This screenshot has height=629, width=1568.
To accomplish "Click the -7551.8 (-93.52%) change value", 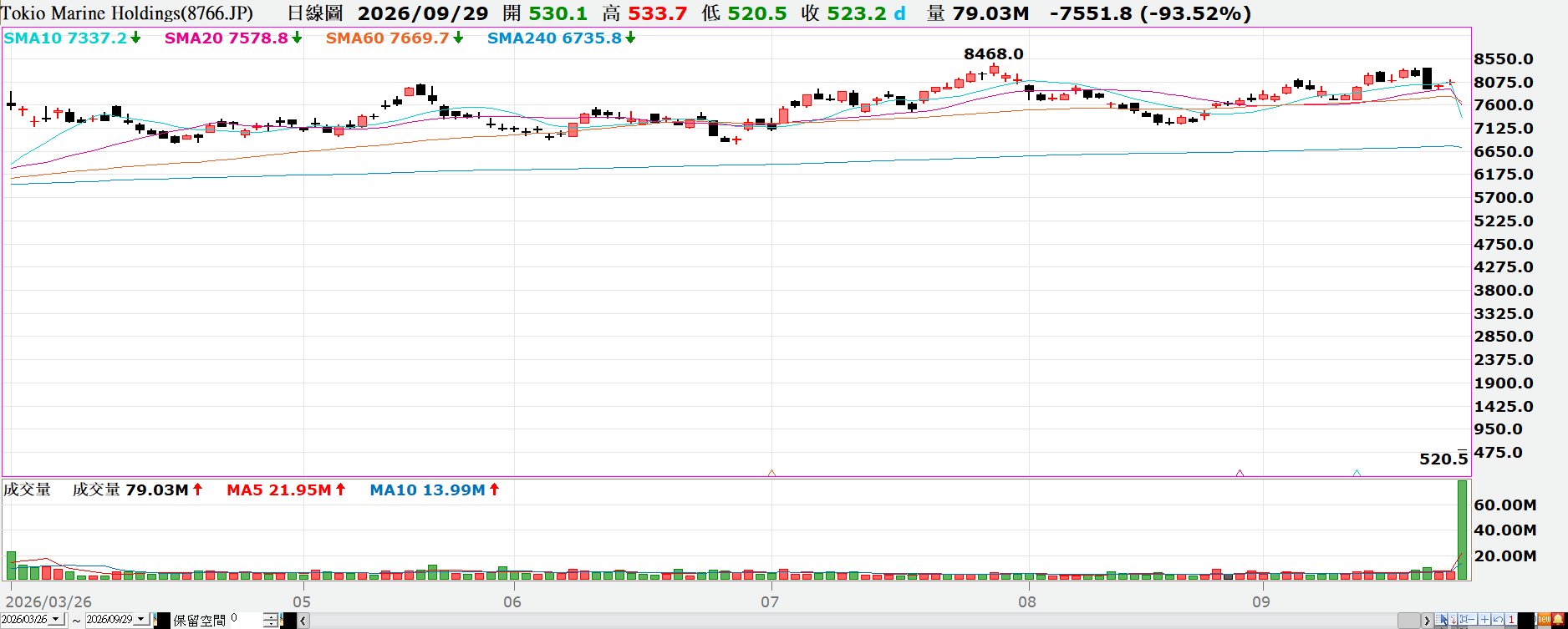I will 1150,13.
